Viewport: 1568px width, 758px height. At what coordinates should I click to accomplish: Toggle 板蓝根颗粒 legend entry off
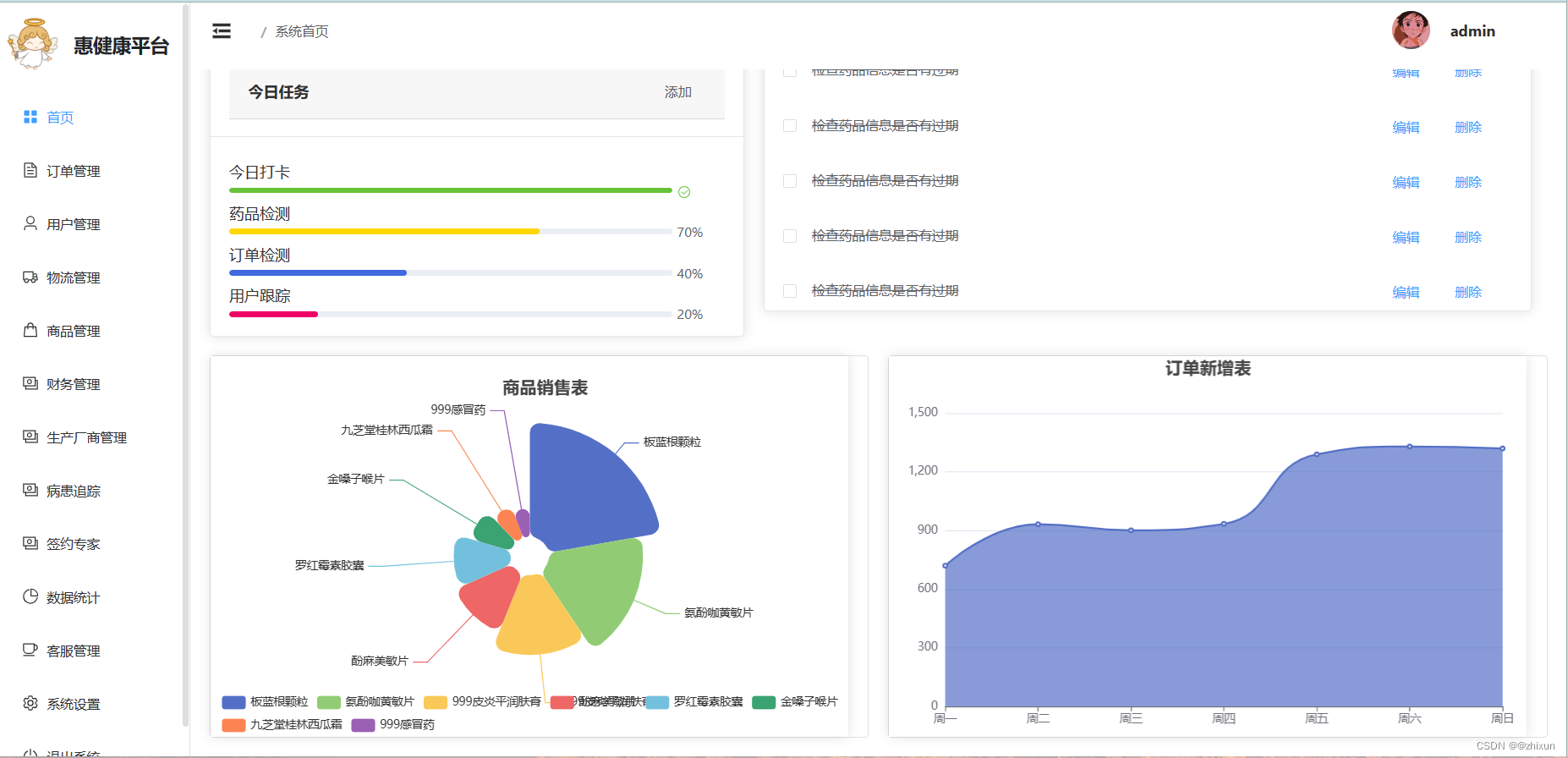pyautogui.click(x=265, y=702)
